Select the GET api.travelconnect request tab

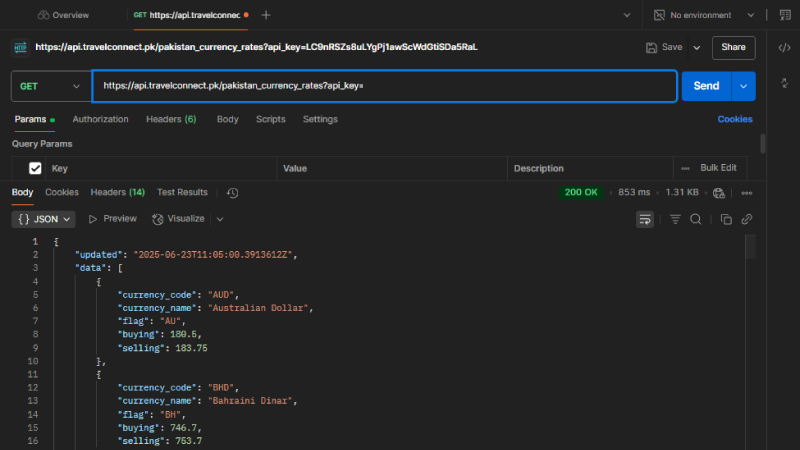click(191, 15)
